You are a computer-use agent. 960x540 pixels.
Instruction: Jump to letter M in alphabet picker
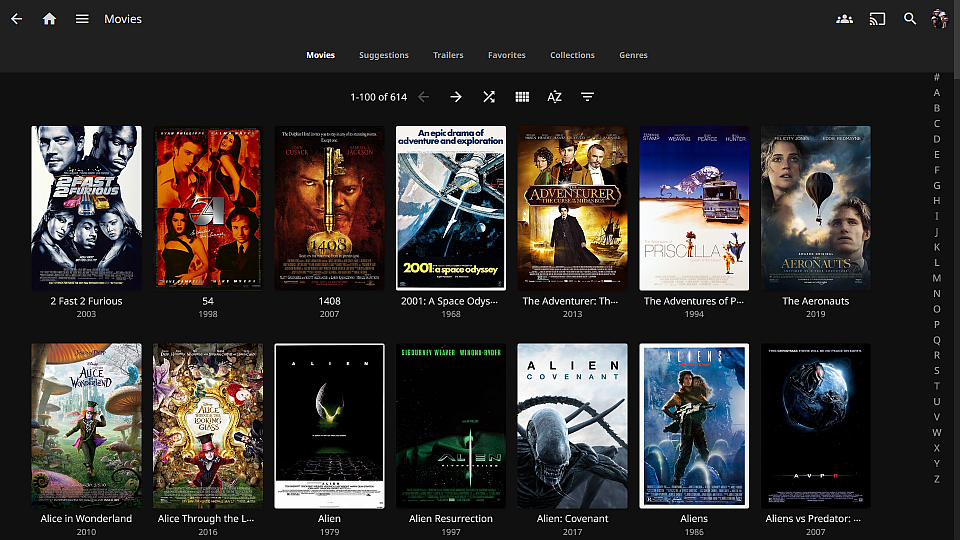[x=937, y=278]
